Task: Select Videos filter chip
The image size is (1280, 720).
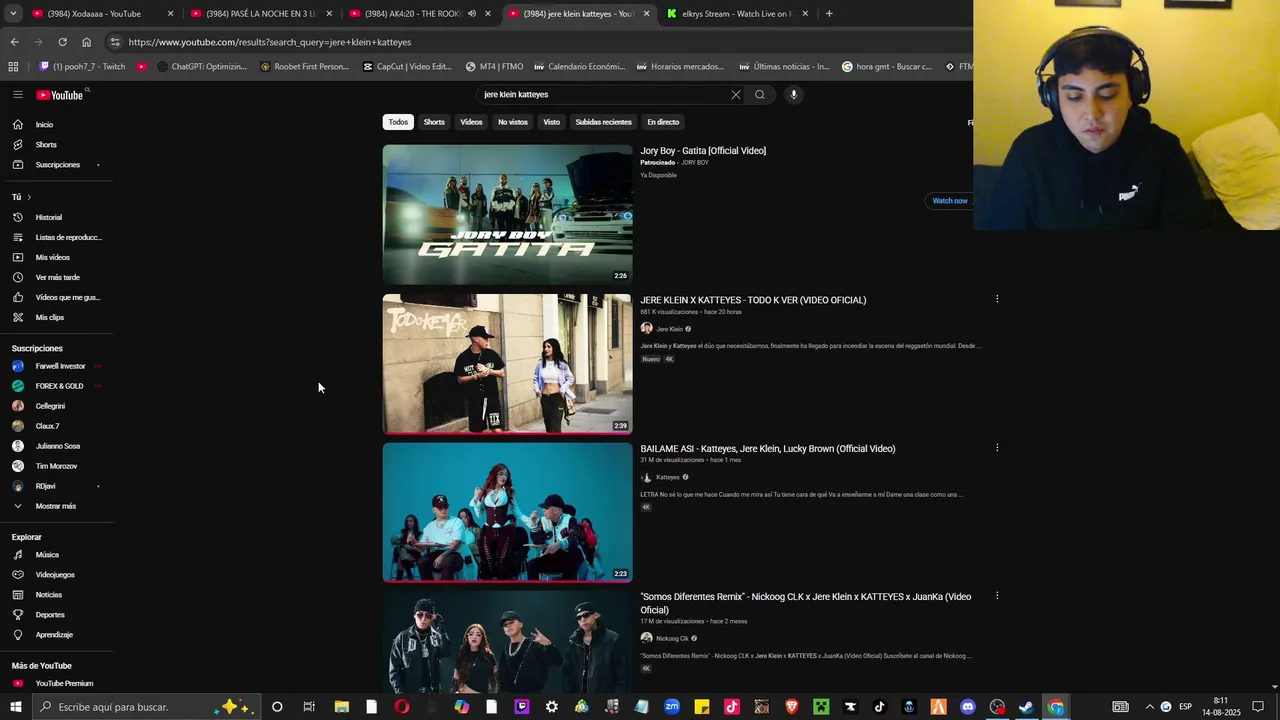Action: coord(471,122)
